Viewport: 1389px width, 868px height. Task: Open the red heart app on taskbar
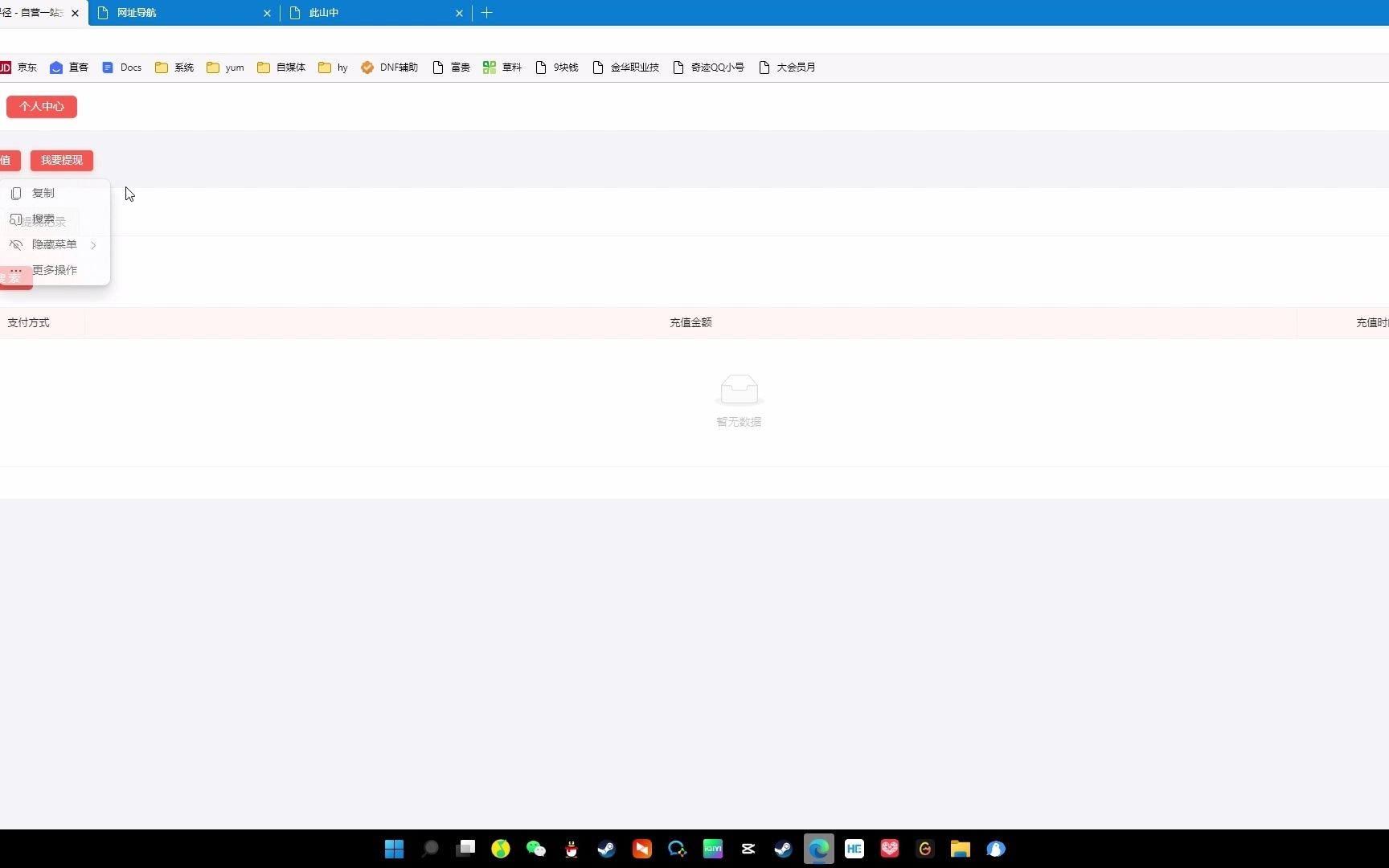(x=890, y=849)
